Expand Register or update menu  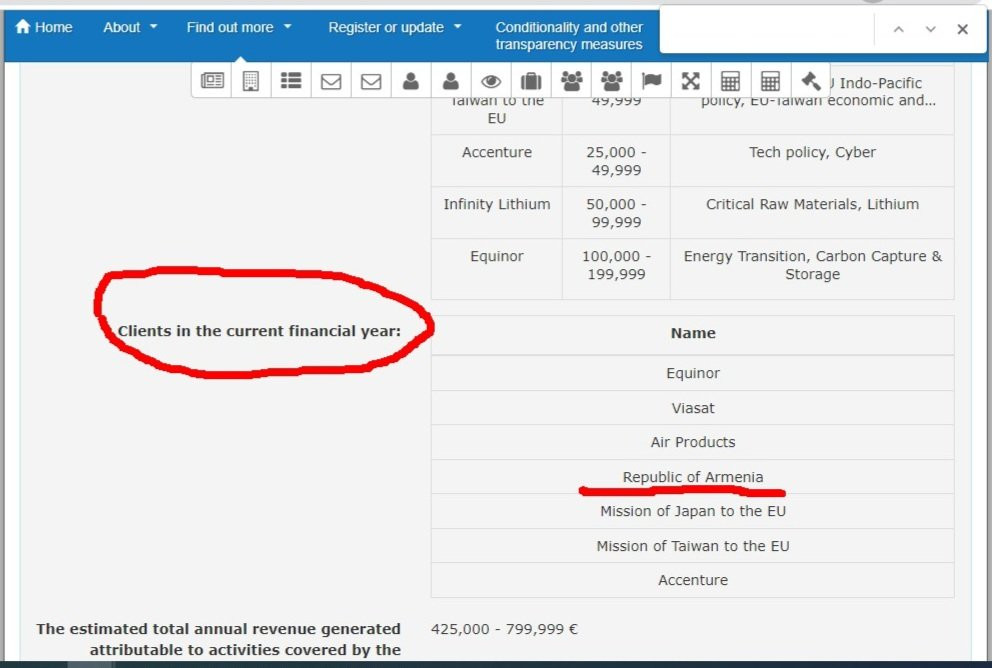click(395, 27)
